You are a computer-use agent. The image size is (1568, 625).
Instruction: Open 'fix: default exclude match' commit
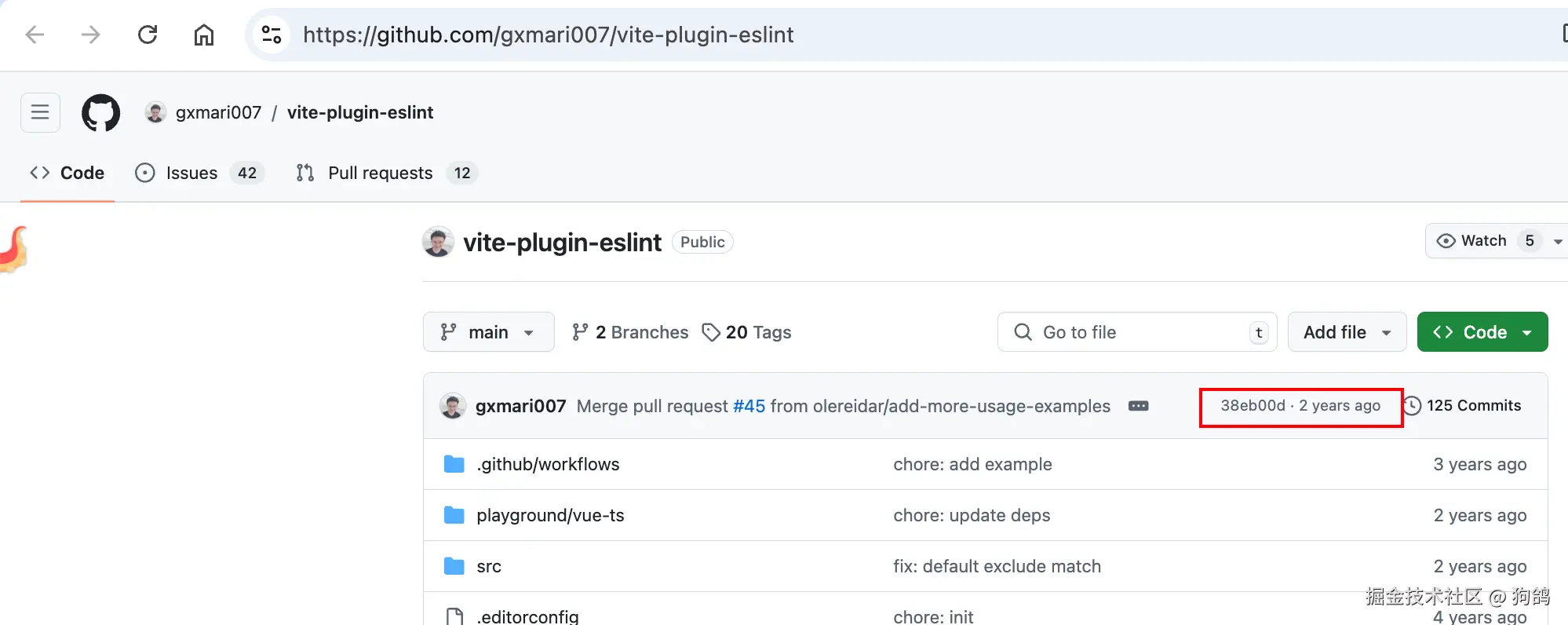point(997,566)
